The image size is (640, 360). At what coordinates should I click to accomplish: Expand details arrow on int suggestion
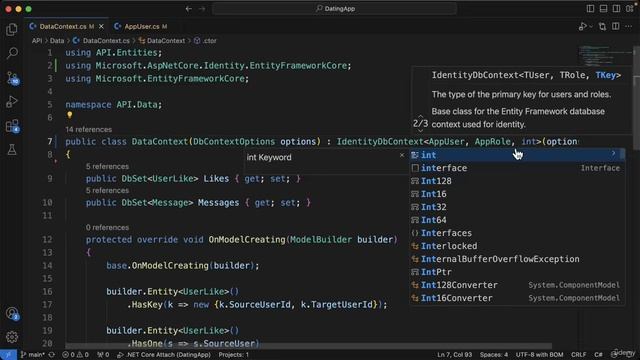coord(613,153)
